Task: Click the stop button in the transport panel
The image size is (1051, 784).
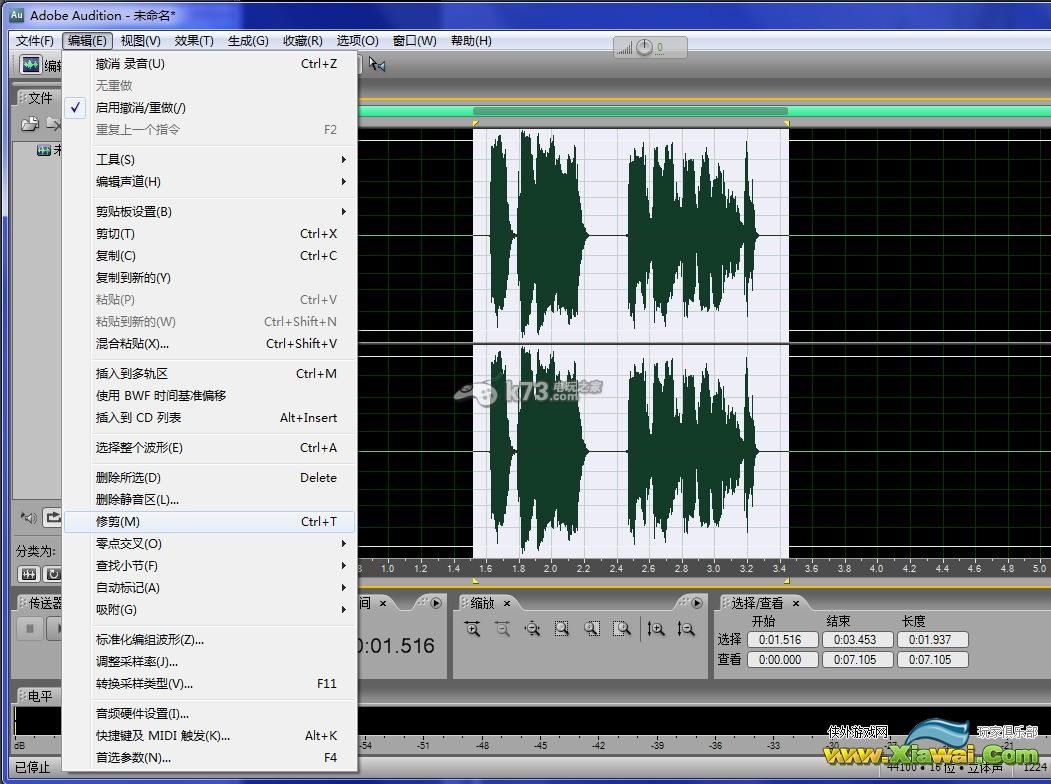Action: (x=29, y=629)
